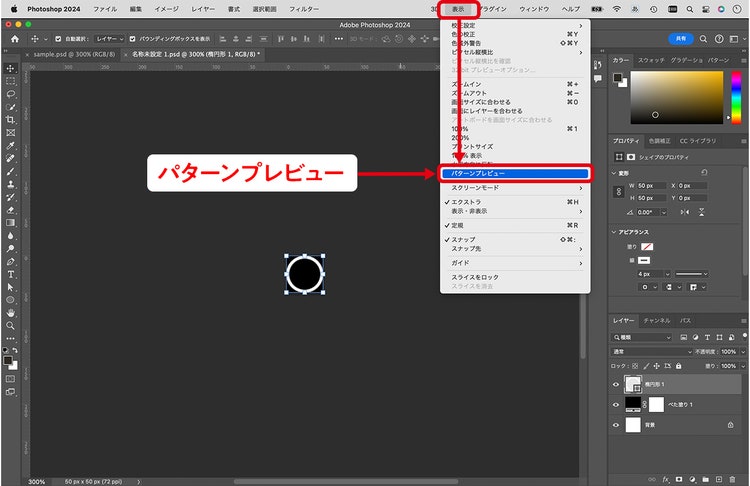Select the Brush tool
Image resolution: width=750 pixels, height=486 pixels.
[x=10, y=171]
